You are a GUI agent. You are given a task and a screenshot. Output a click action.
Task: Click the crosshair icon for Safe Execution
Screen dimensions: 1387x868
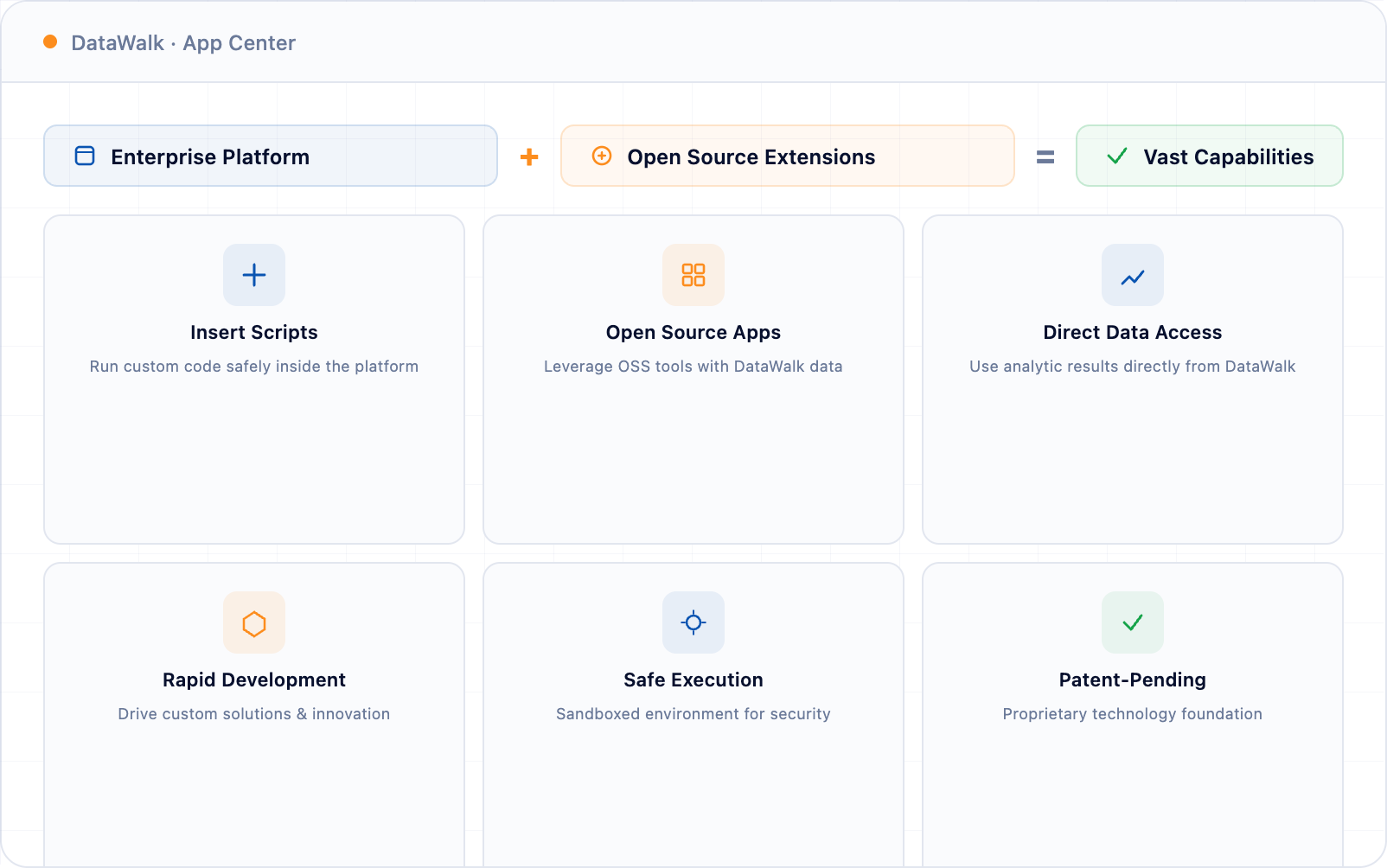point(693,622)
